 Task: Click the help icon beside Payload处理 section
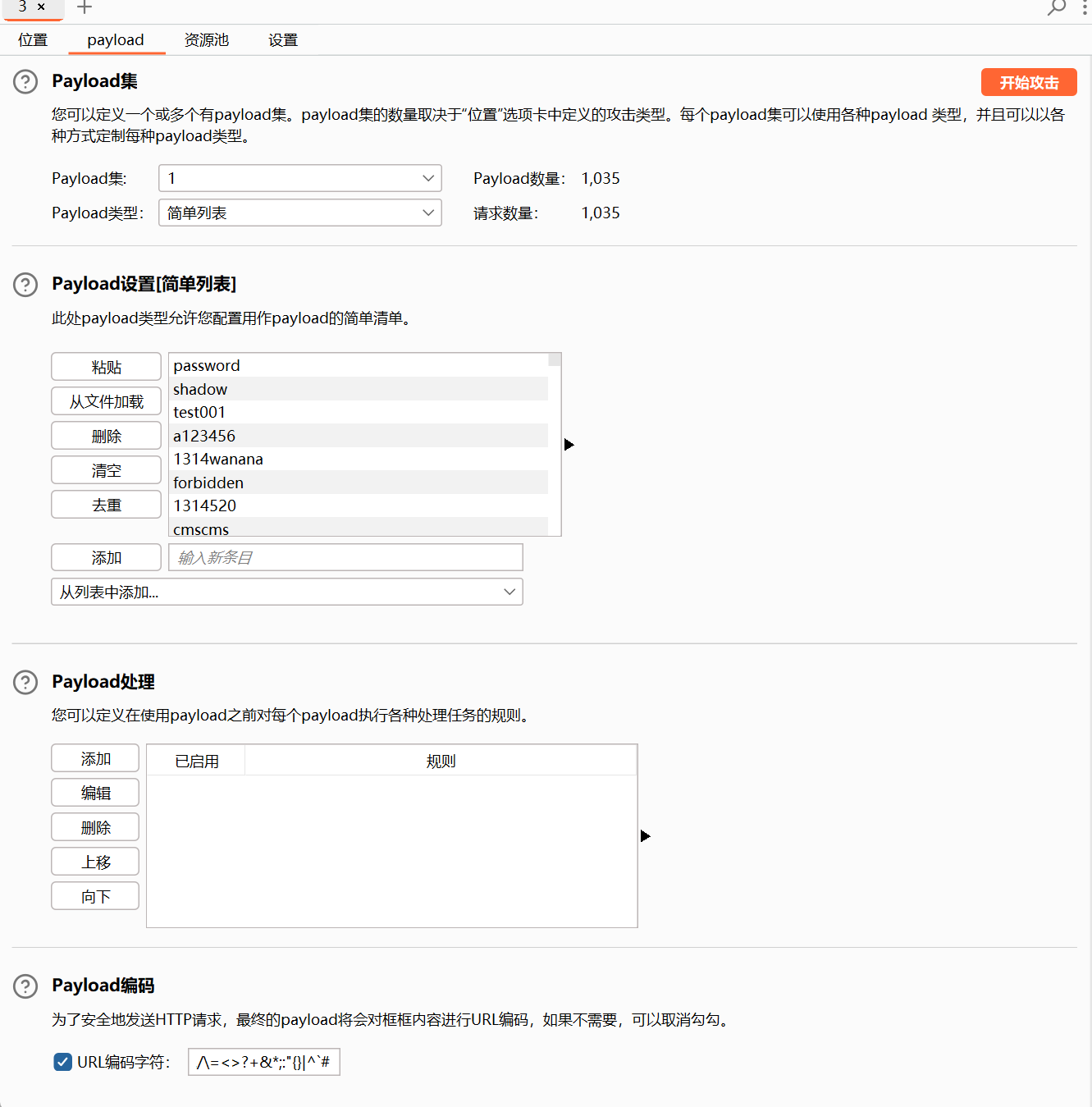tap(25, 682)
